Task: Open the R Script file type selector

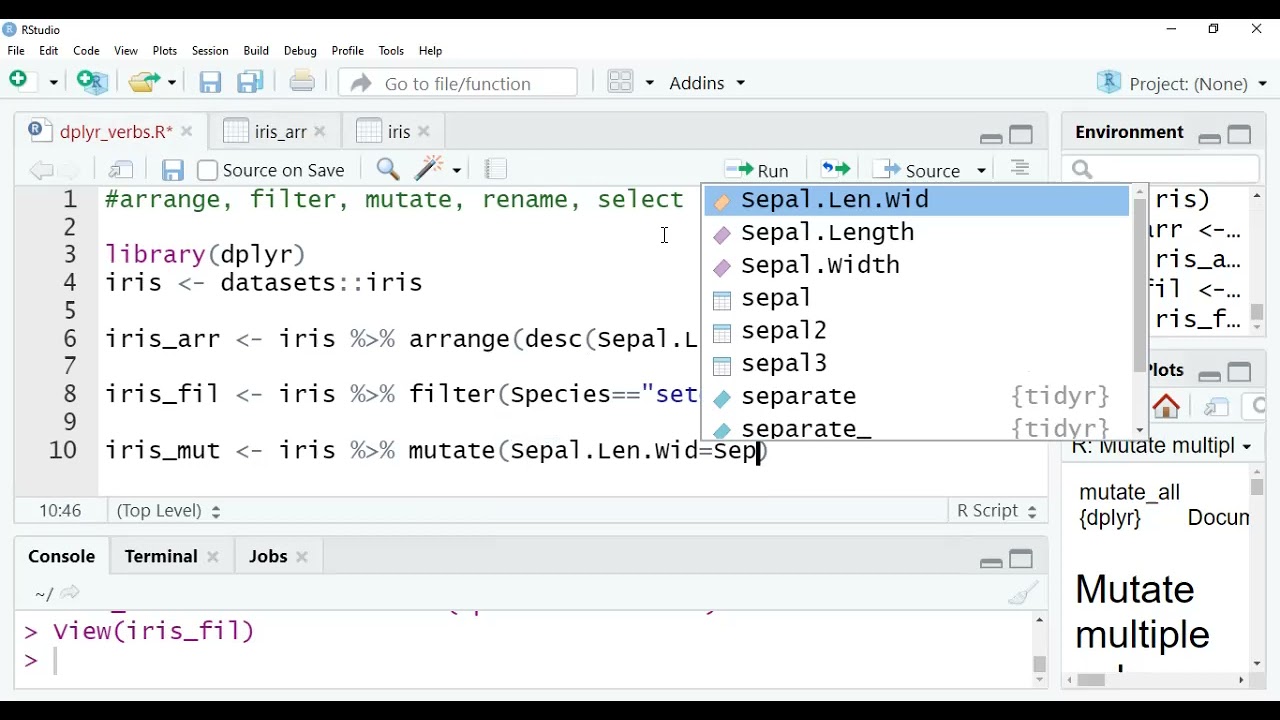Action: (996, 510)
